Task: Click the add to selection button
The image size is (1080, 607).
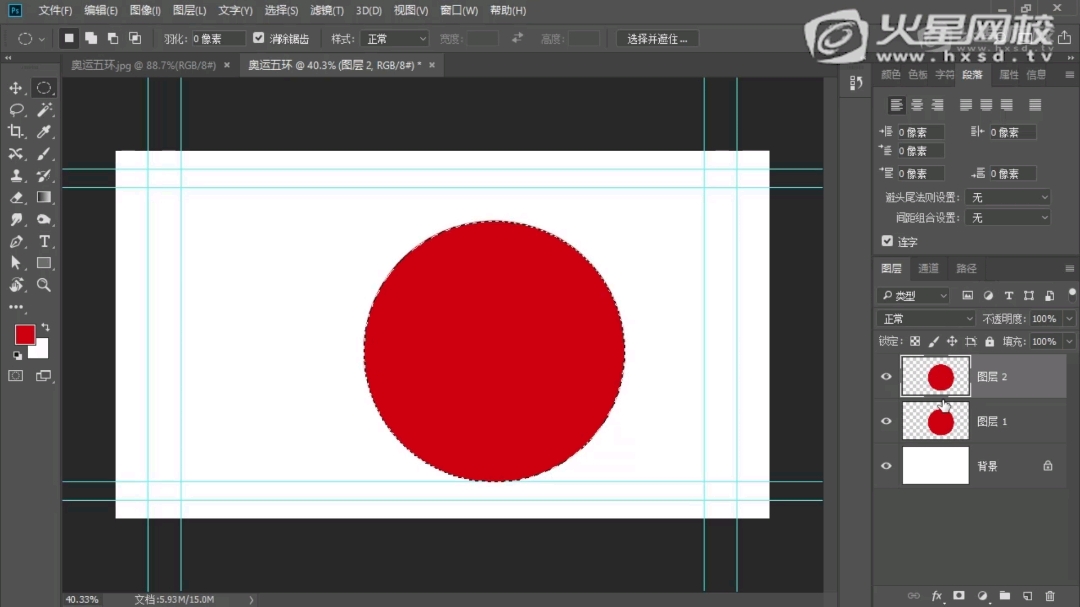Action: (x=91, y=39)
